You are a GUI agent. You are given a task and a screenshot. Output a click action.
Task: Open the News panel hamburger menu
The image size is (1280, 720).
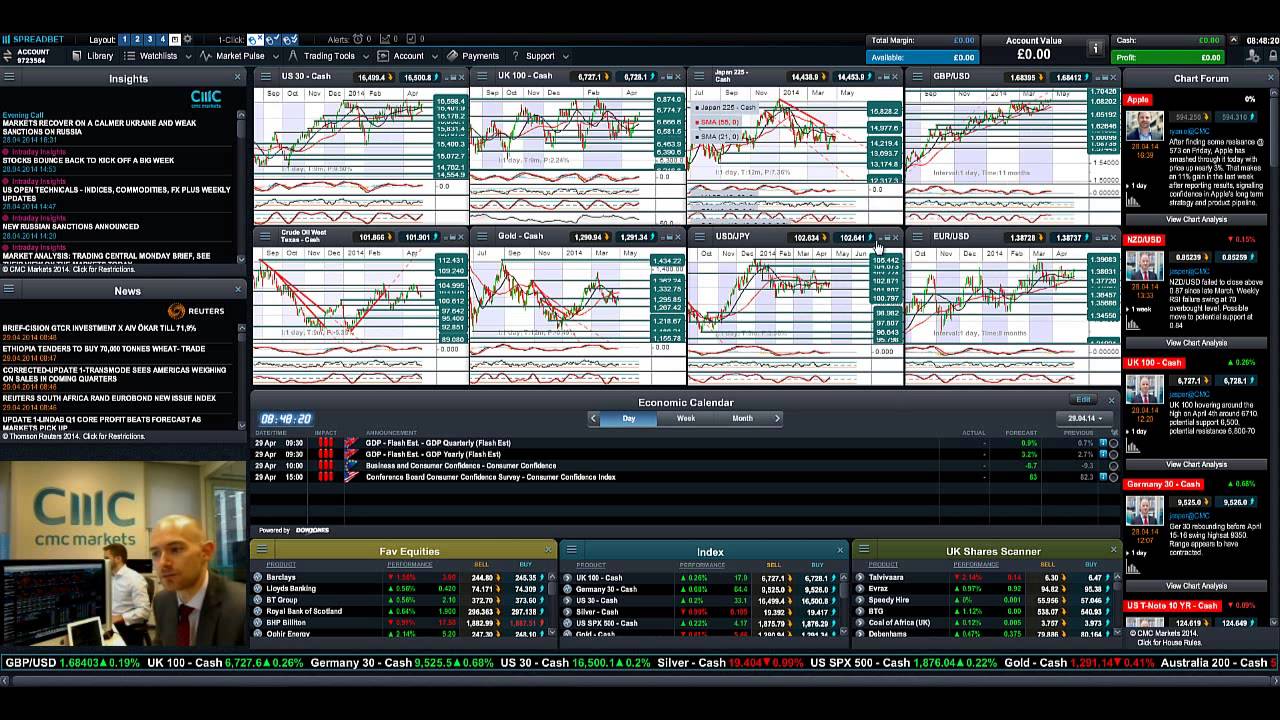point(9,290)
